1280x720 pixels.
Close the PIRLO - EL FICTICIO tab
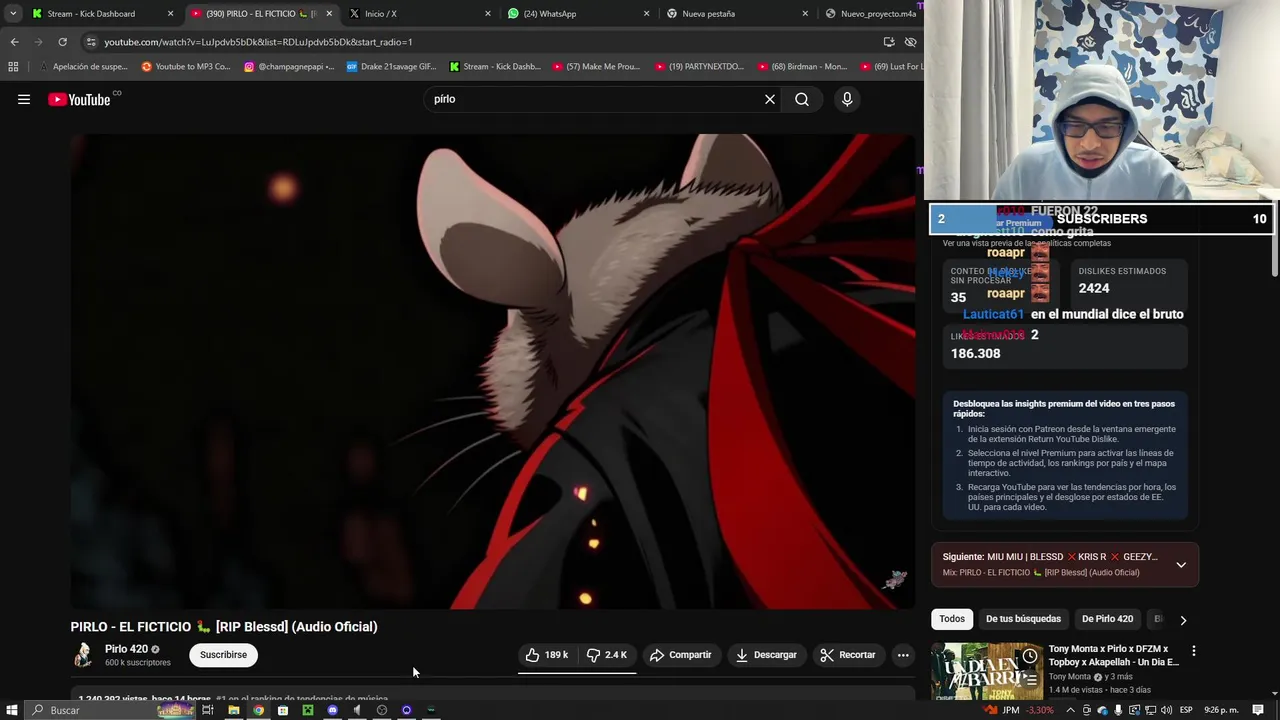pos(329,14)
